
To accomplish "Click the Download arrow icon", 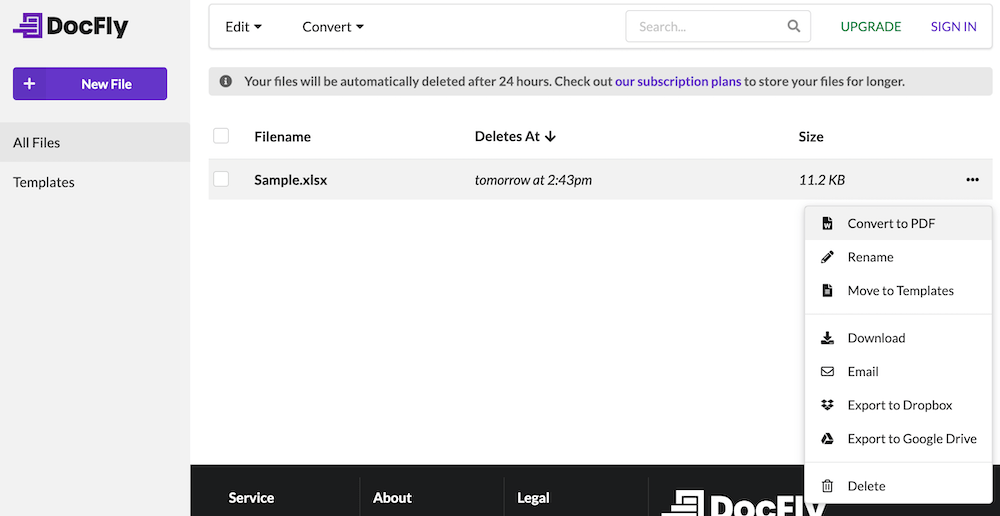I will point(827,338).
